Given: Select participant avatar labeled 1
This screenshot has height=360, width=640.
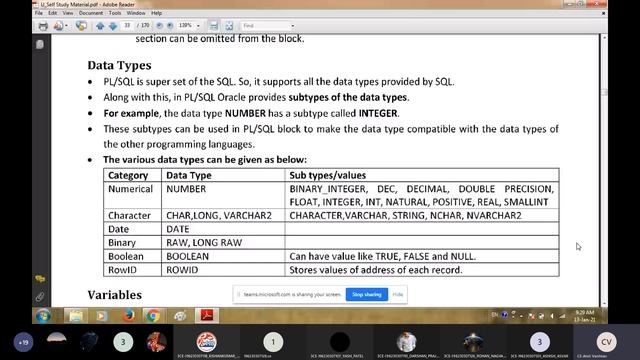Looking at the screenshot, I should coord(273,342).
